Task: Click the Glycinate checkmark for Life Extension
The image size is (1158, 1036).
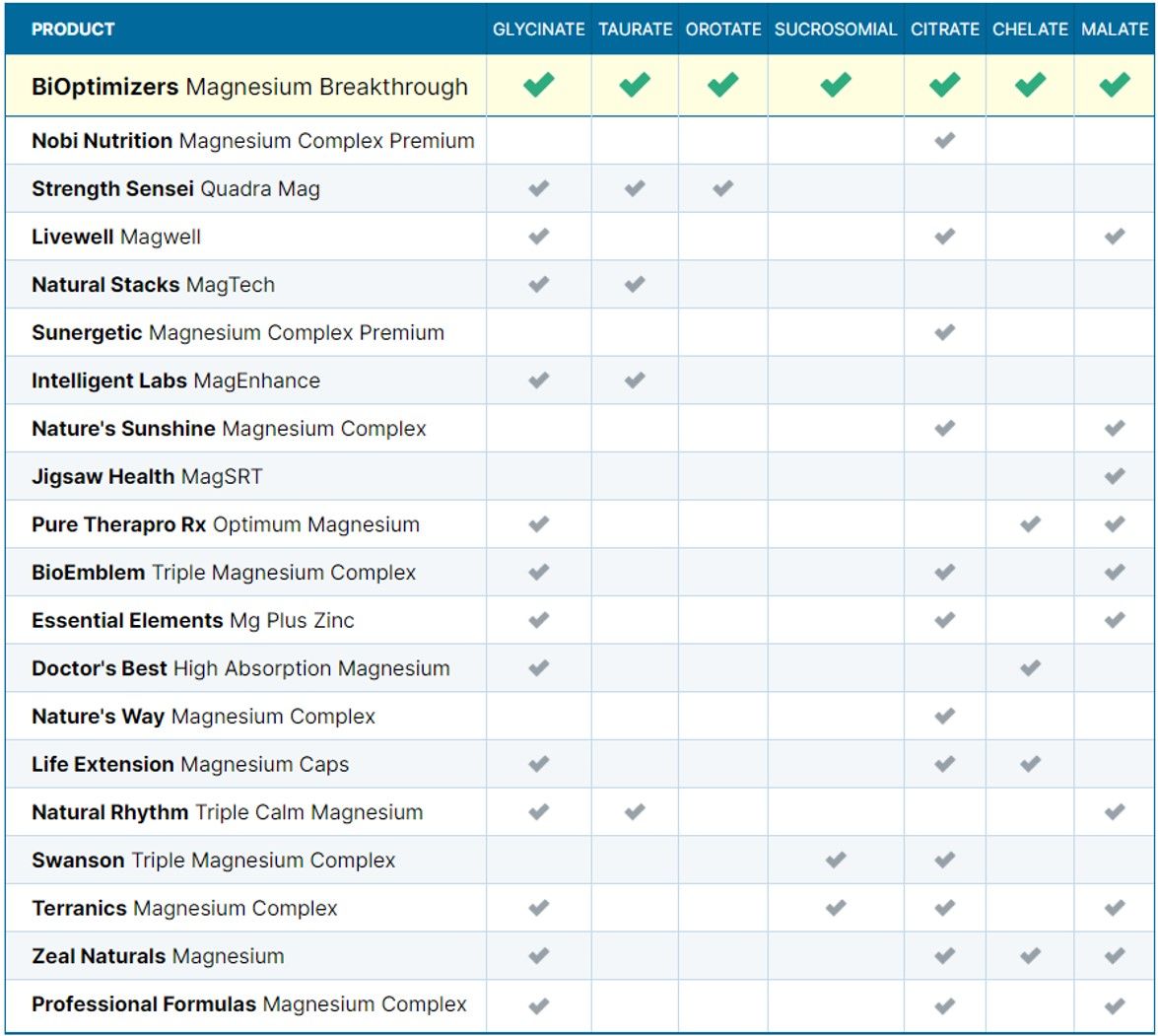Action: [538, 764]
